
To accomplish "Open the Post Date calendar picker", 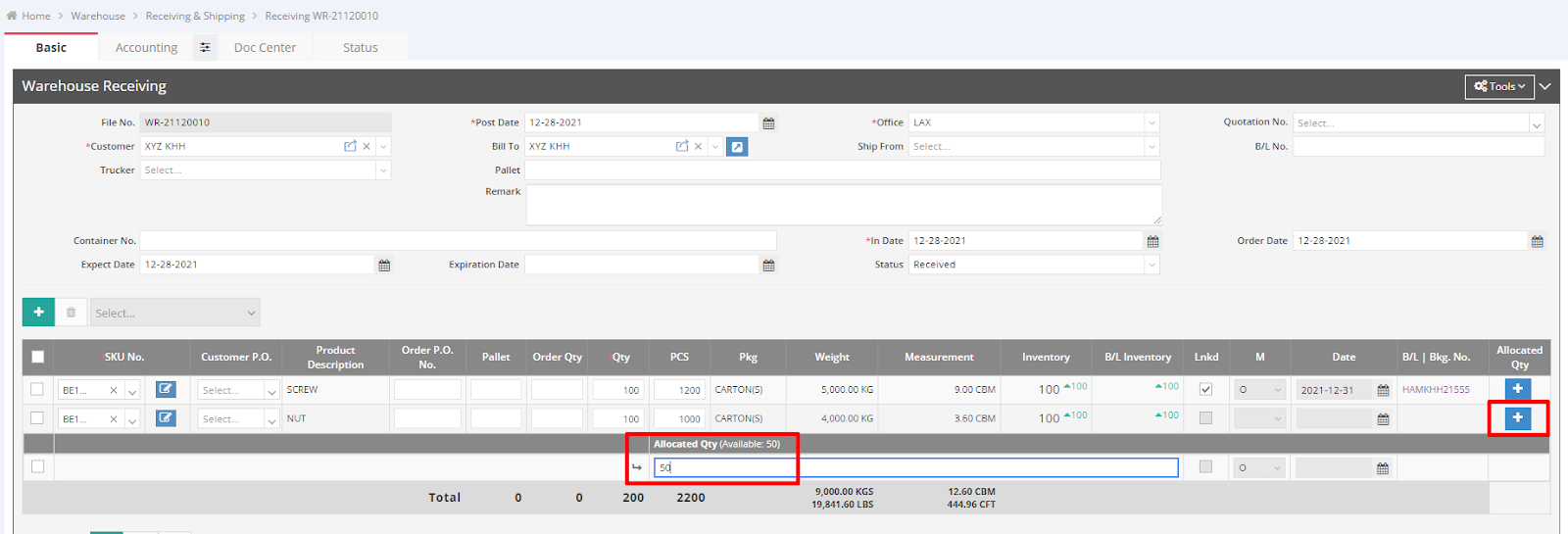I will [x=768, y=123].
